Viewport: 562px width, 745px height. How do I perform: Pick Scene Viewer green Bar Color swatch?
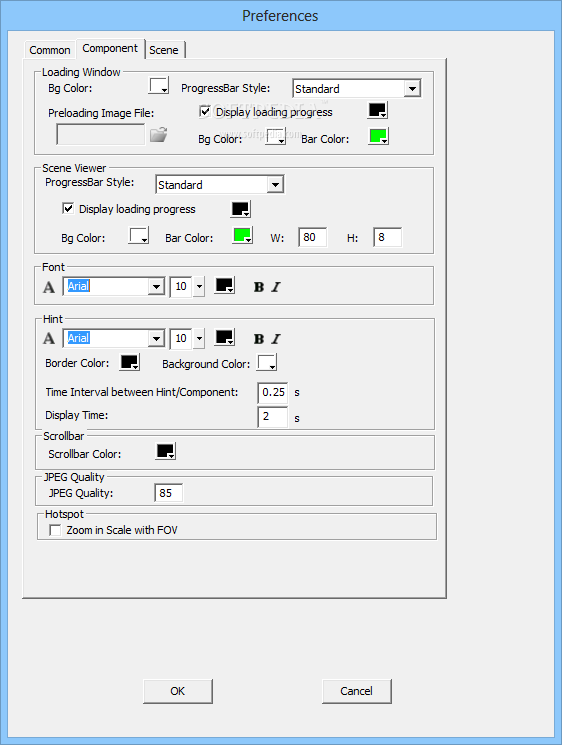pos(242,236)
